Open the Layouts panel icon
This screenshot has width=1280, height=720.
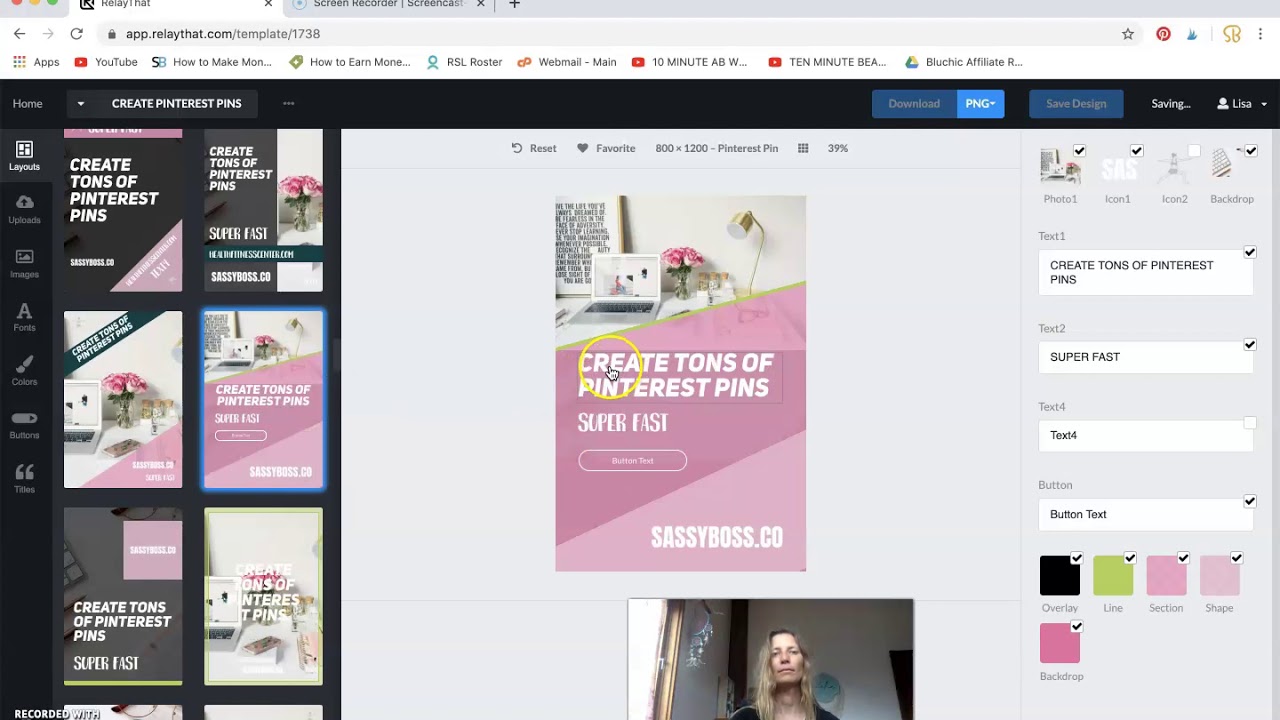click(x=24, y=156)
